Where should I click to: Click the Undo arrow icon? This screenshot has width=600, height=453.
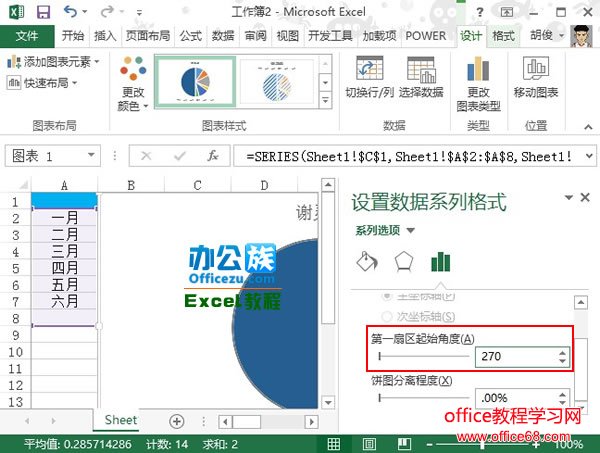point(70,12)
